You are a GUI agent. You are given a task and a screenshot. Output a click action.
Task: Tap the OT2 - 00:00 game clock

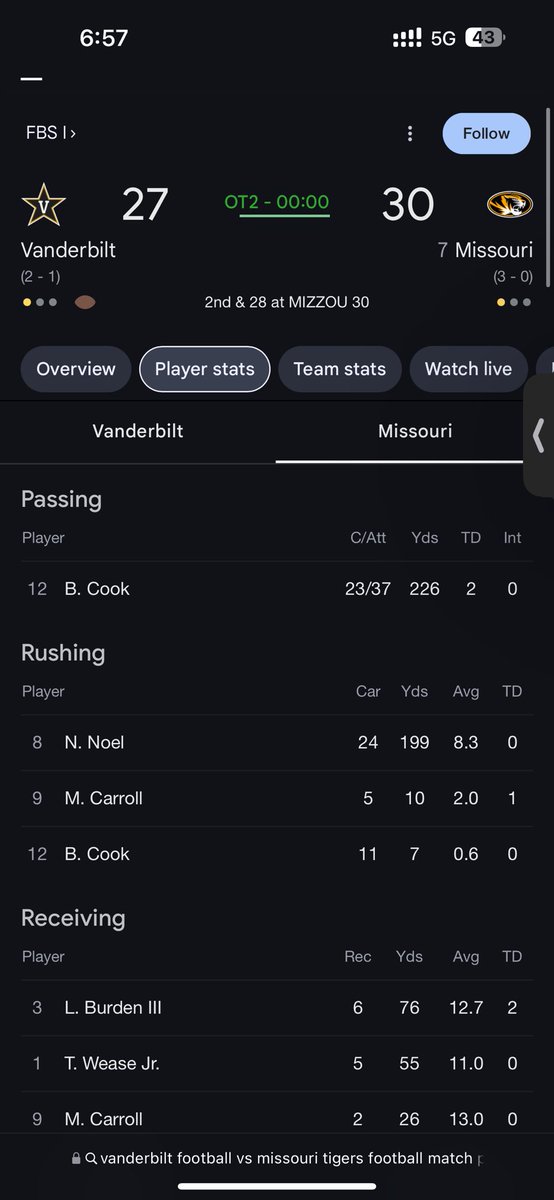(x=277, y=202)
